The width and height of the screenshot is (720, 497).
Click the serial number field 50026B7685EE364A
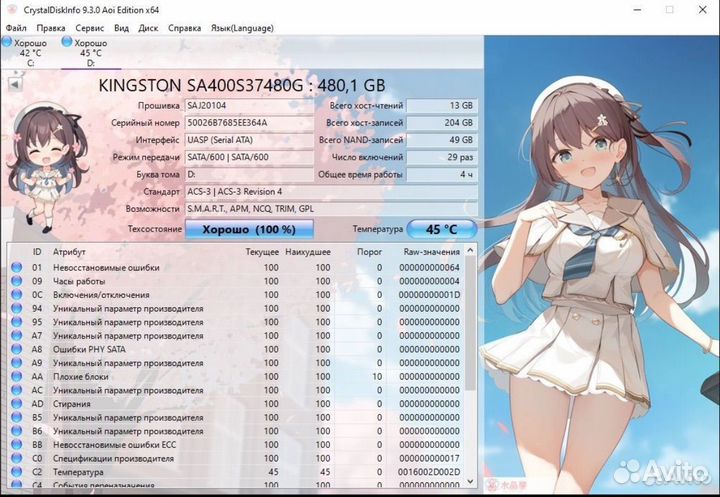tap(249, 123)
